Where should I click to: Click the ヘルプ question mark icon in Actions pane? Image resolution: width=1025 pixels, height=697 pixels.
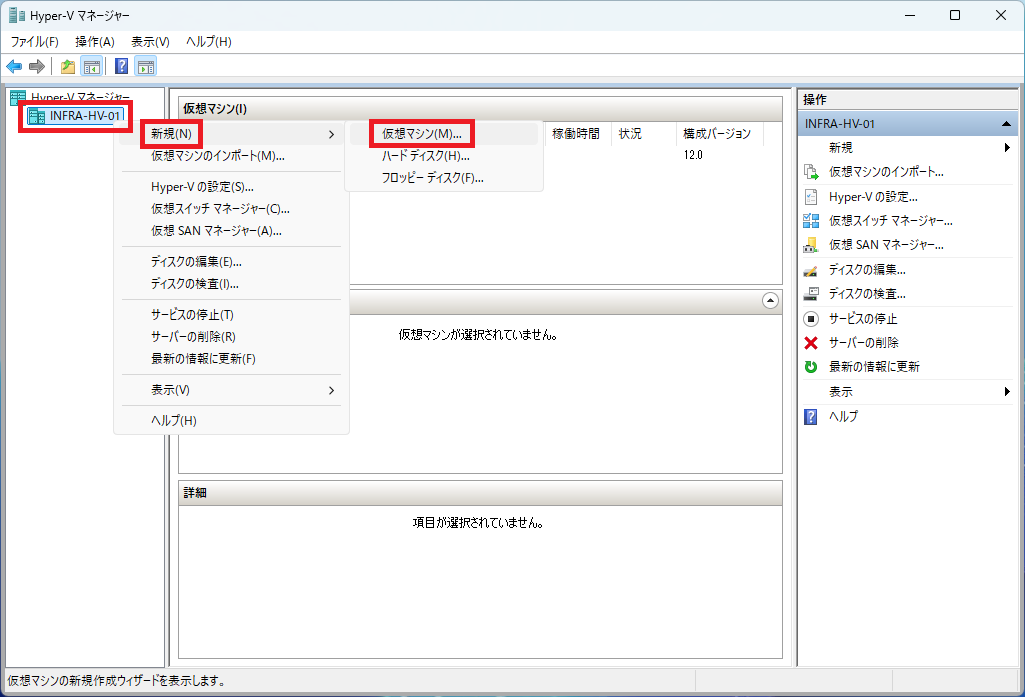tap(811, 416)
